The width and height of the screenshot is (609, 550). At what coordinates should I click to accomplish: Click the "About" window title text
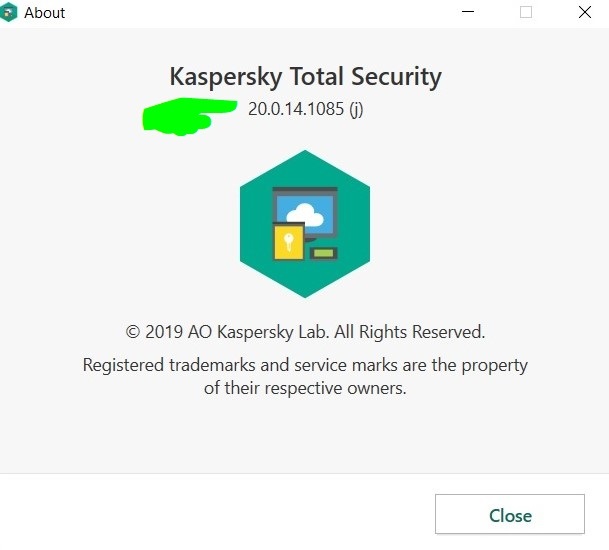point(45,13)
